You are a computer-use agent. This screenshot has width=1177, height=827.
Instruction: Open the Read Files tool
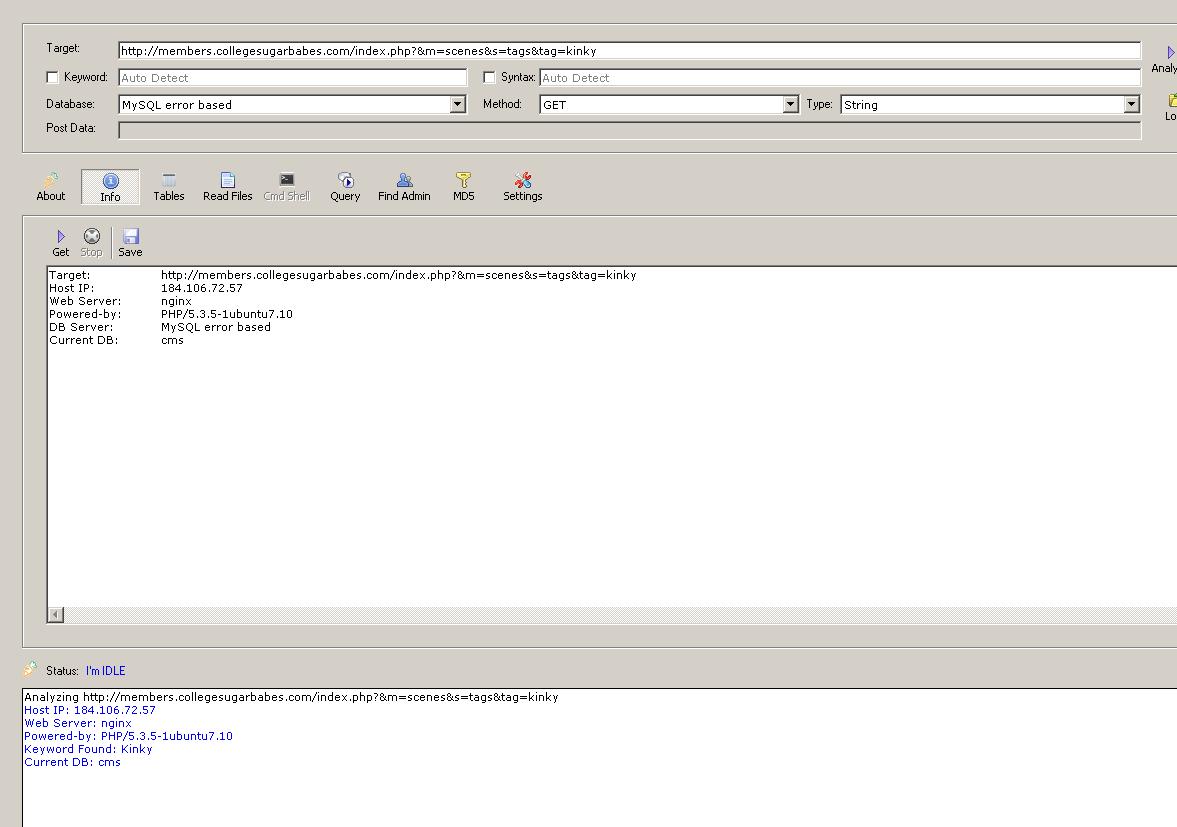tap(227, 187)
